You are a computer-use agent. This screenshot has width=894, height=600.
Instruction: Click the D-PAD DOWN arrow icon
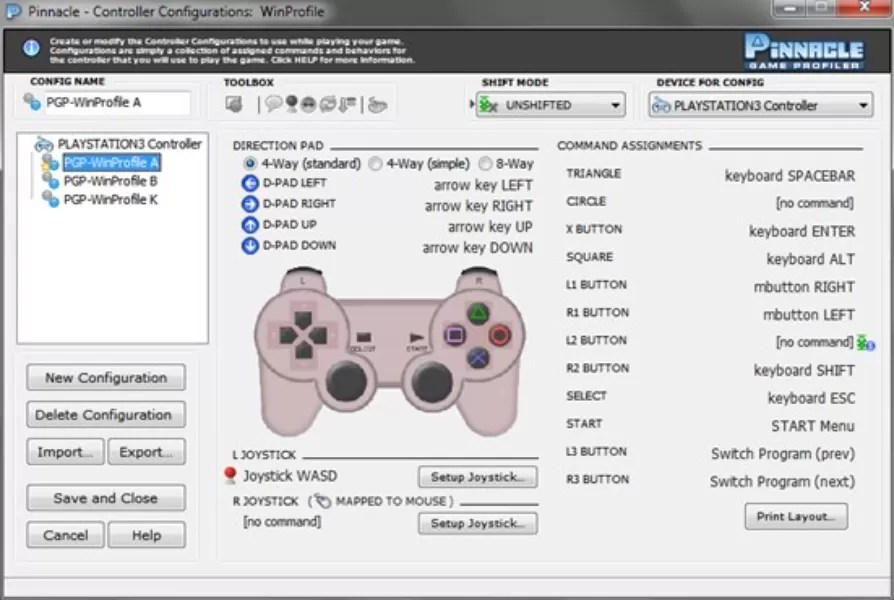[x=250, y=246]
